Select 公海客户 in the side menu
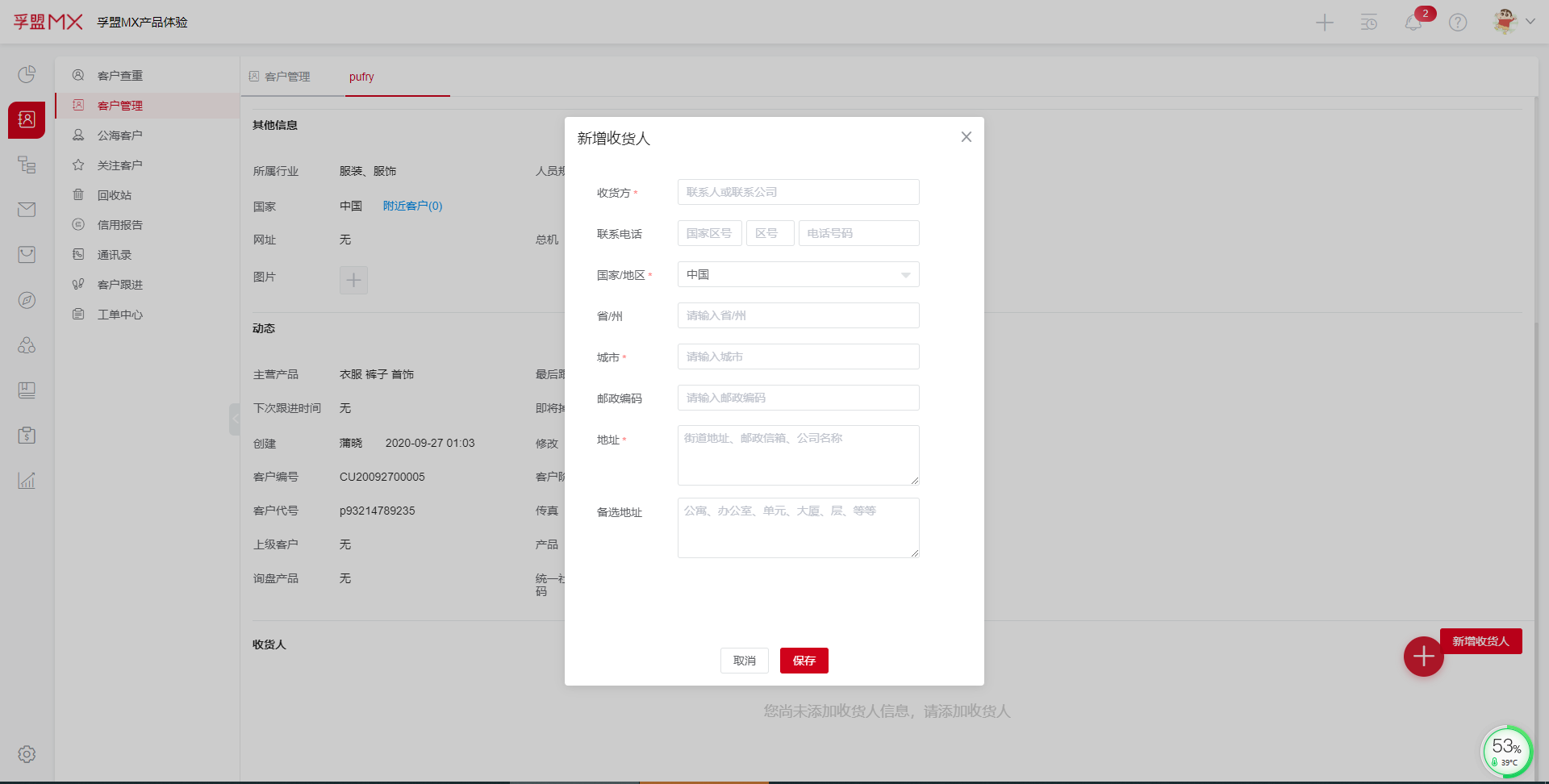The height and width of the screenshot is (784, 1549). click(x=119, y=136)
